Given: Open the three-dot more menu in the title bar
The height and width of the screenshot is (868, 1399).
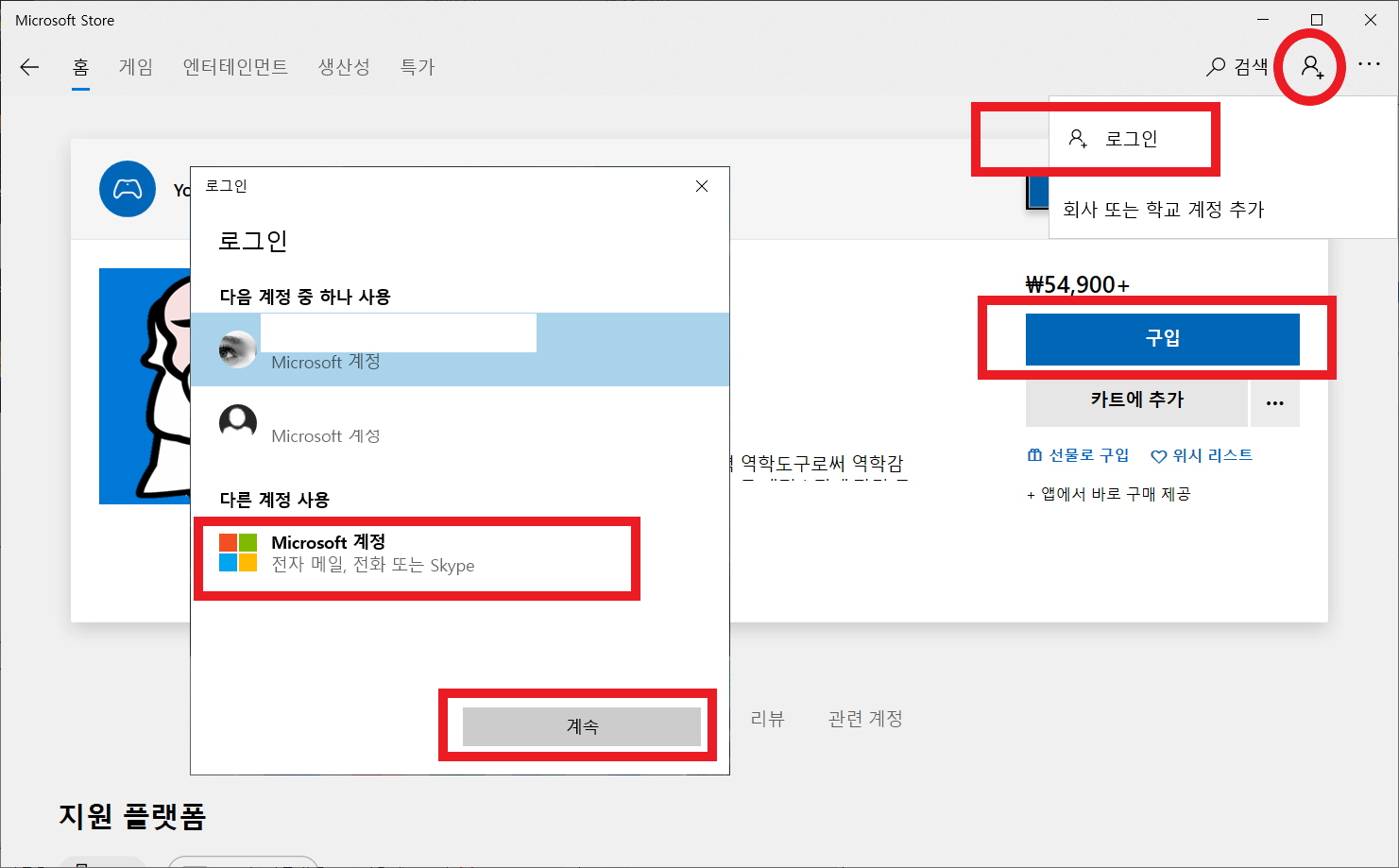Looking at the screenshot, I should pos(1369,64).
